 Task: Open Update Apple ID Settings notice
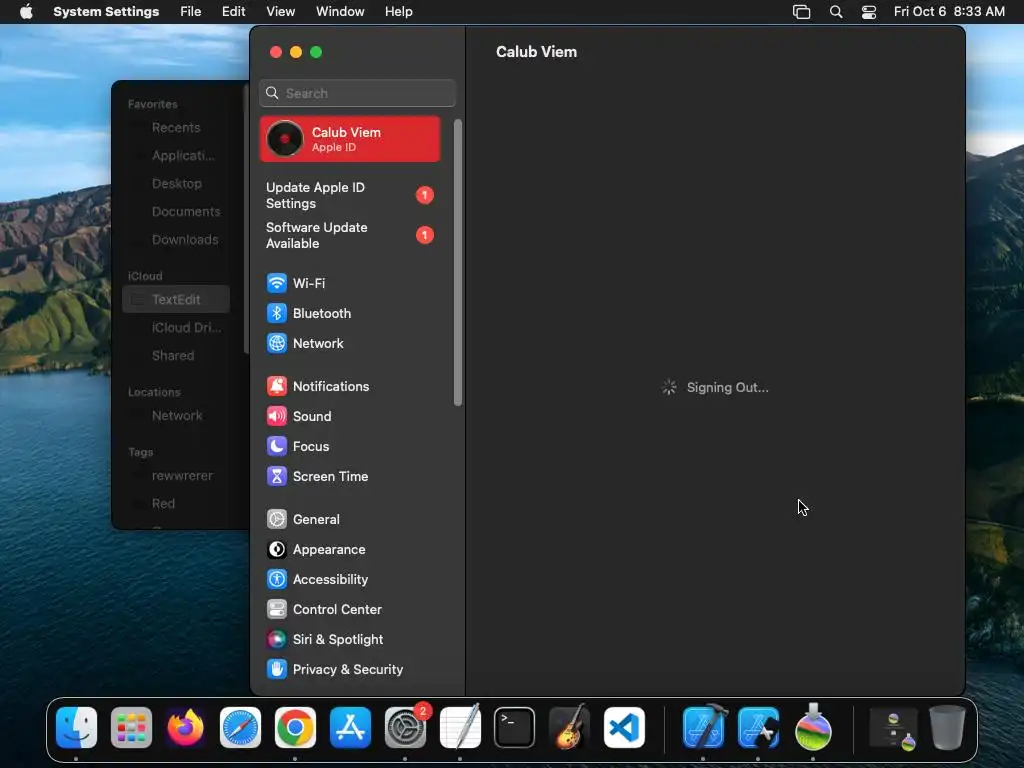tap(350, 195)
